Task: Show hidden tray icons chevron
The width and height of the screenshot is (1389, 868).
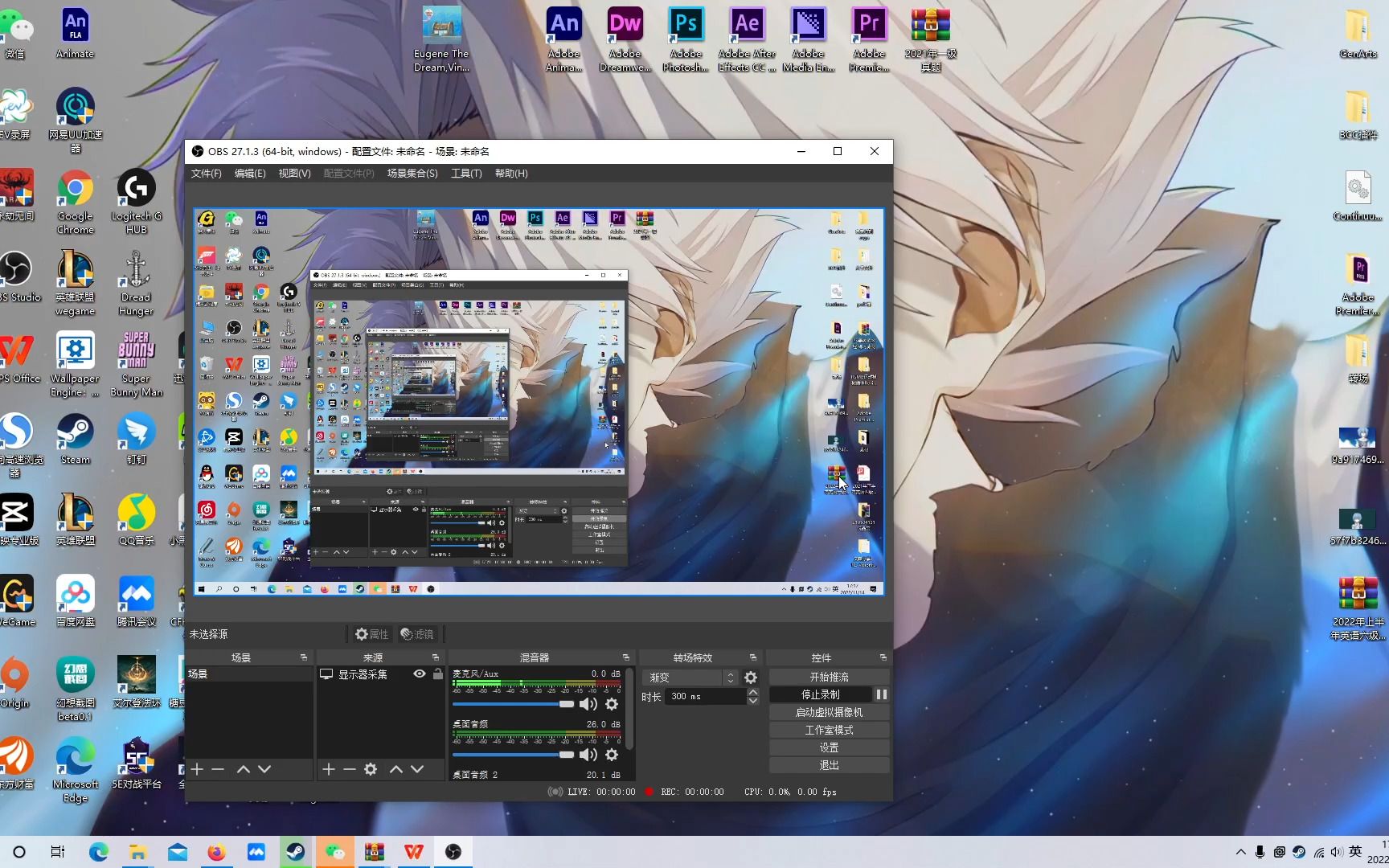Action: [1240, 852]
